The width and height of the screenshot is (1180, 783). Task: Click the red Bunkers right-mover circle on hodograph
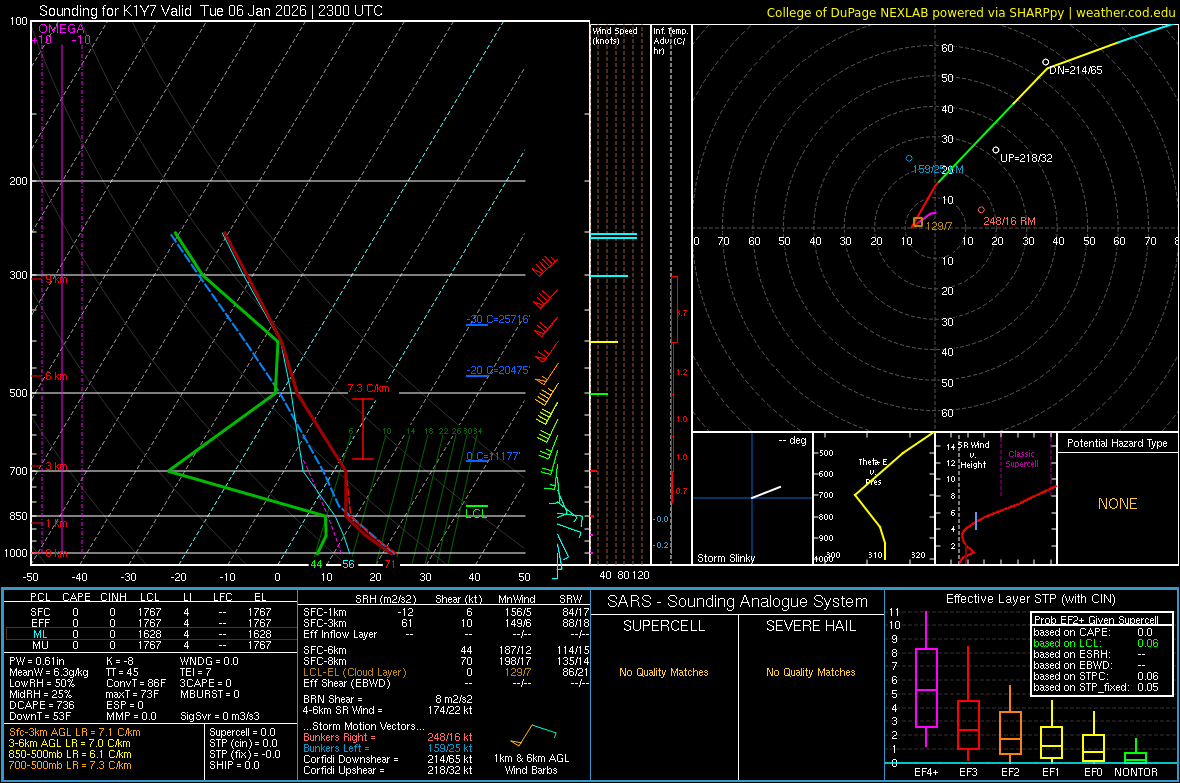pos(981,210)
